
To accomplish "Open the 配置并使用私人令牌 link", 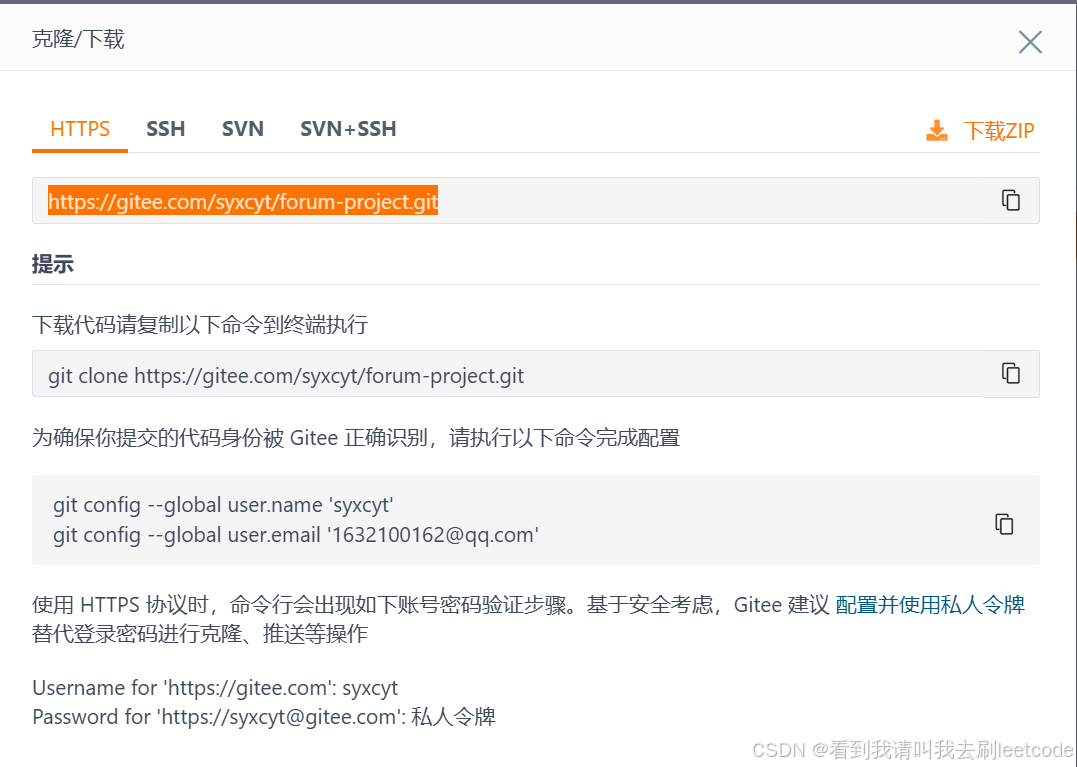I will 930,604.
